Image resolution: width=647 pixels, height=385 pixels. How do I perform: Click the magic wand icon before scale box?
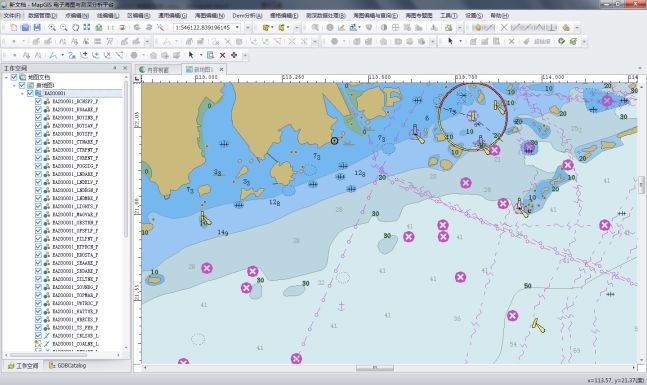[160, 28]
